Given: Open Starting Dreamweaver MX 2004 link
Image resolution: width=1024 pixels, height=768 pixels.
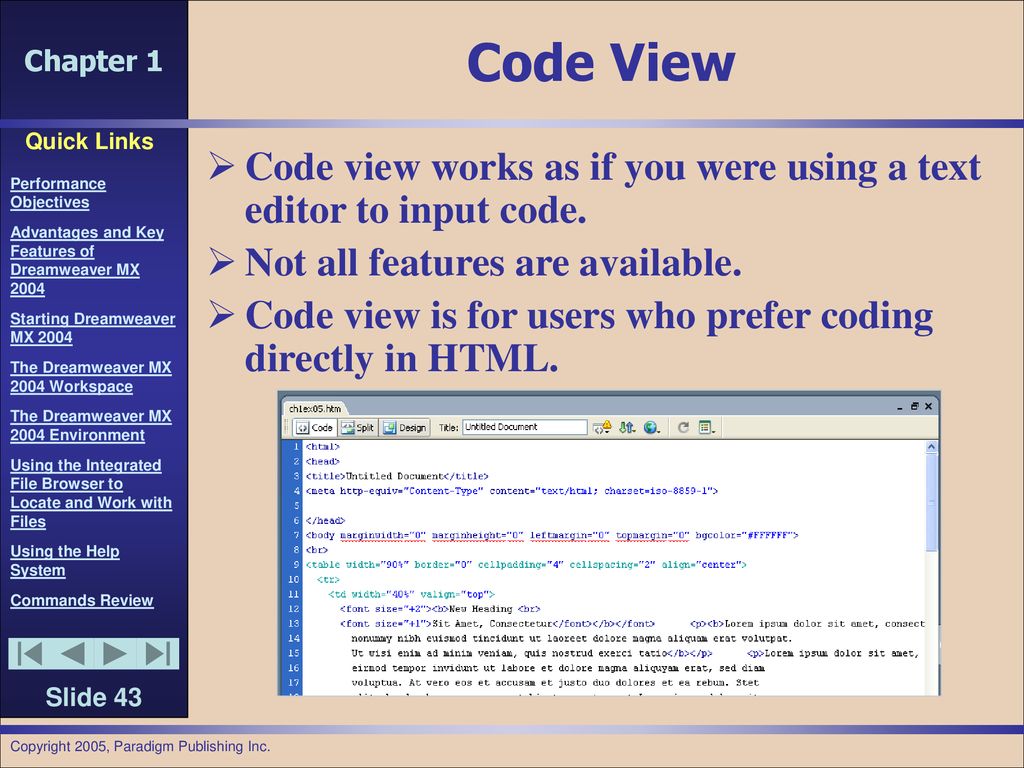Looking at the screenshot, I should tap(93, 328).
